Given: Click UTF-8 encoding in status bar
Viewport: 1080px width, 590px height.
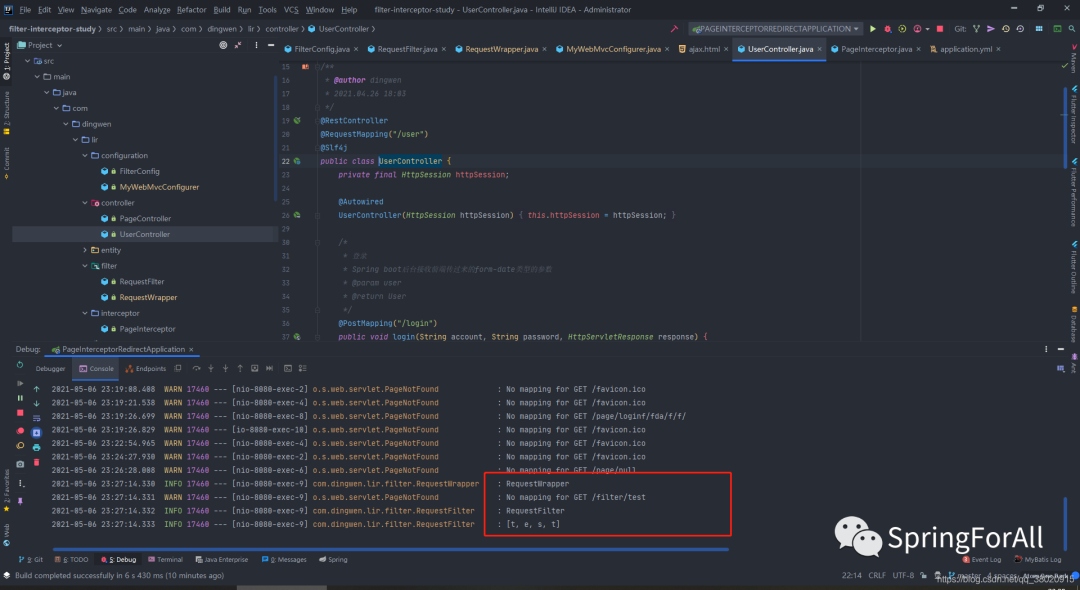Looking at the screenshot, I should tap(903, 576).
